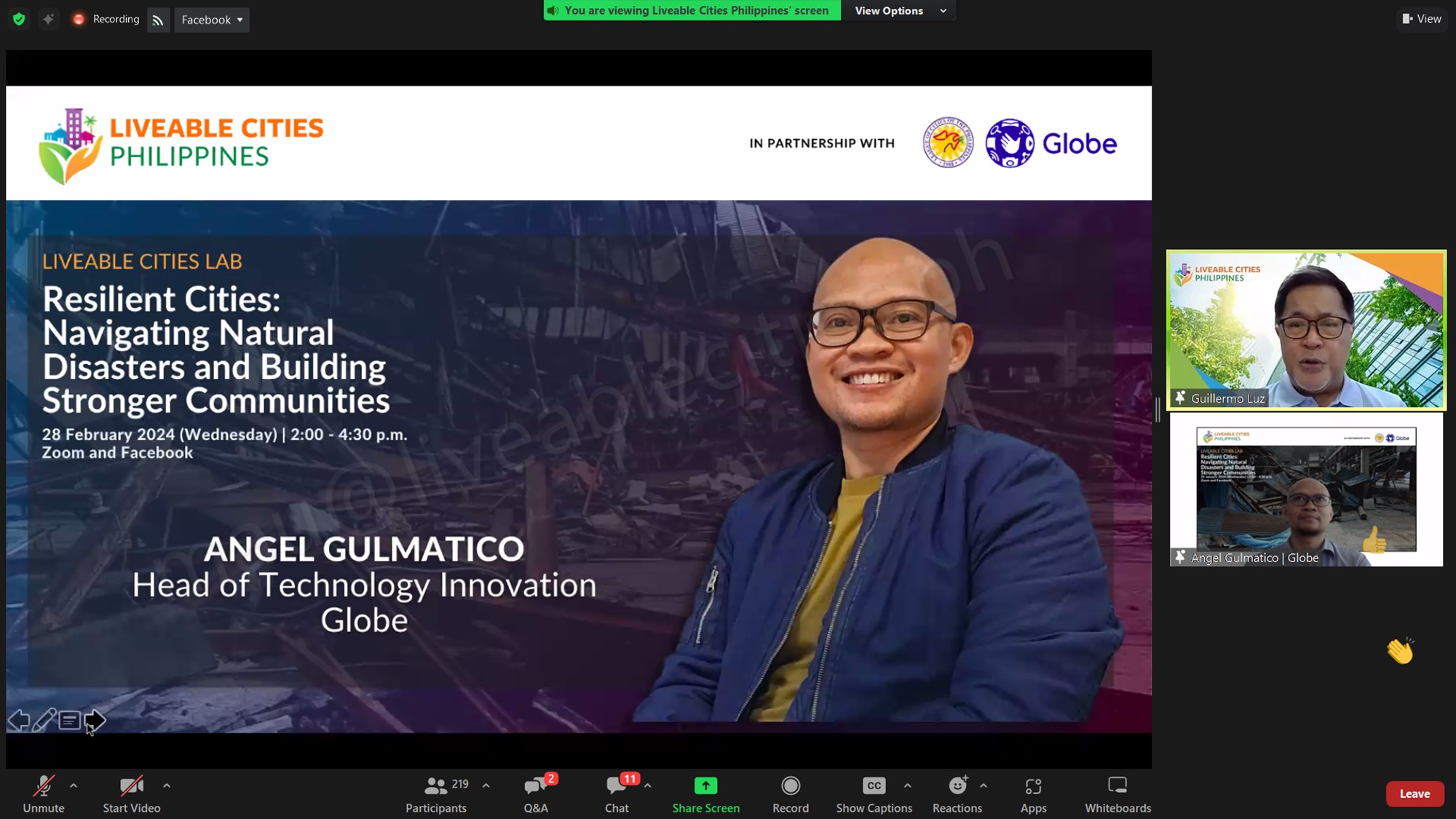Click the 'Zoom and Facebook' text on slide
This screenshot has width=1456, height=819.
(x=117, y=453)
